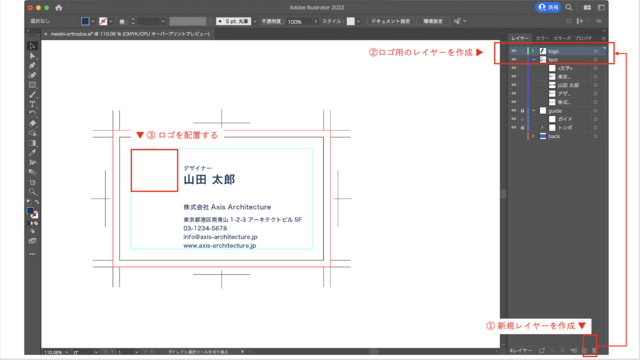The width and height of the screenshot is (640, 360).
Task: Hide the トンボ sublayer eye icon
Action: coord(514,128)
